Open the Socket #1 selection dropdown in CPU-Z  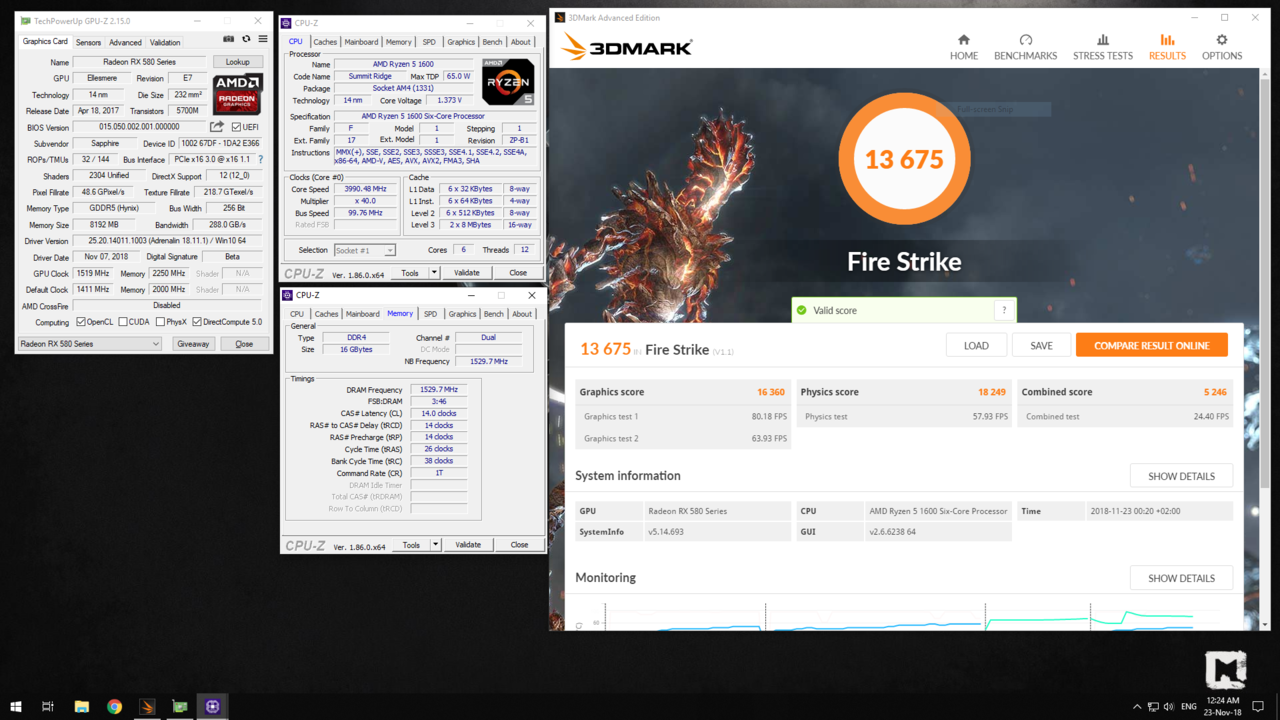pyautogui.click(x=364, y=250)
